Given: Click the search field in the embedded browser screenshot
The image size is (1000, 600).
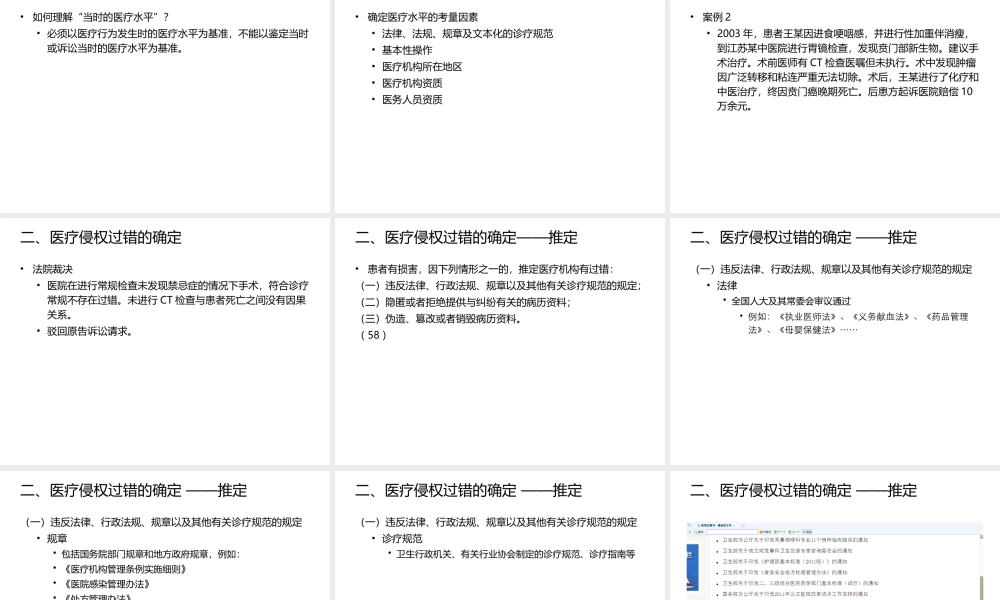Looking at the screenshot, I should [x=731, y=530].
